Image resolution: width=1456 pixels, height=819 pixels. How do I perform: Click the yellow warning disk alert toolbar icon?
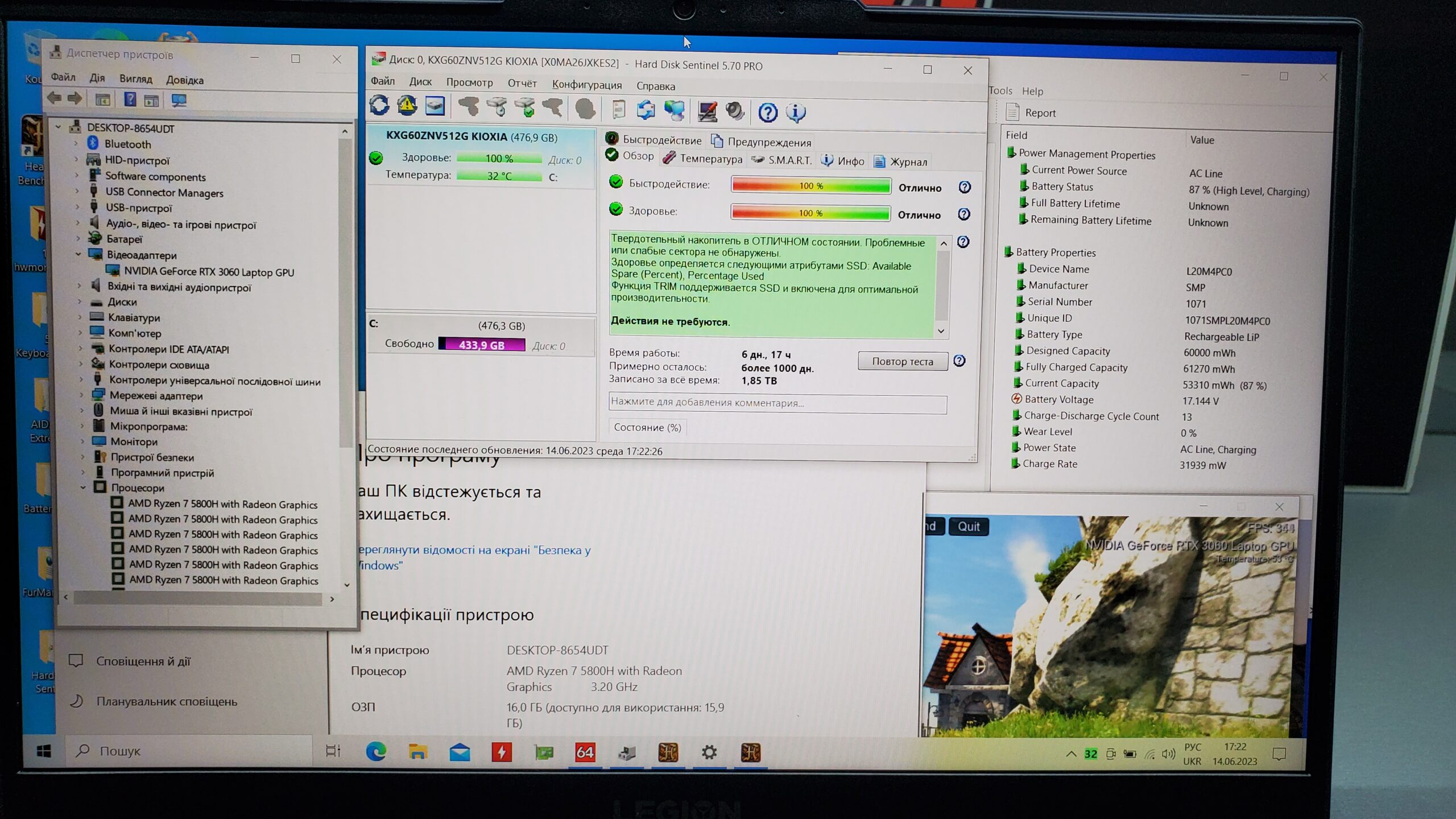[407, 106]
